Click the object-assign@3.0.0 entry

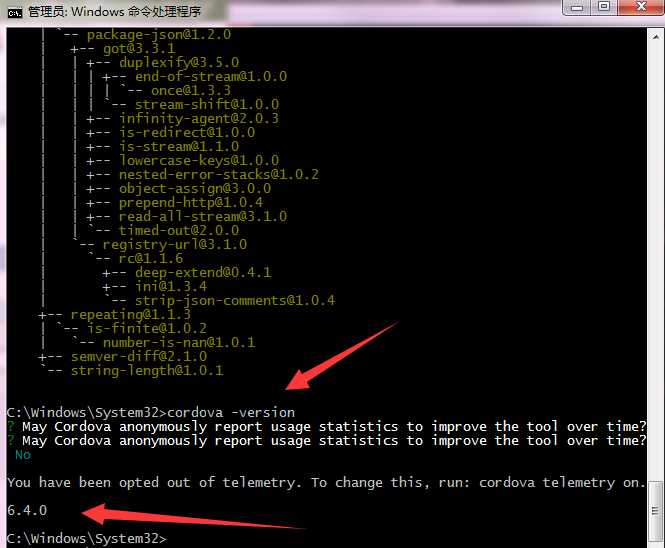click(x=195, y=188)
